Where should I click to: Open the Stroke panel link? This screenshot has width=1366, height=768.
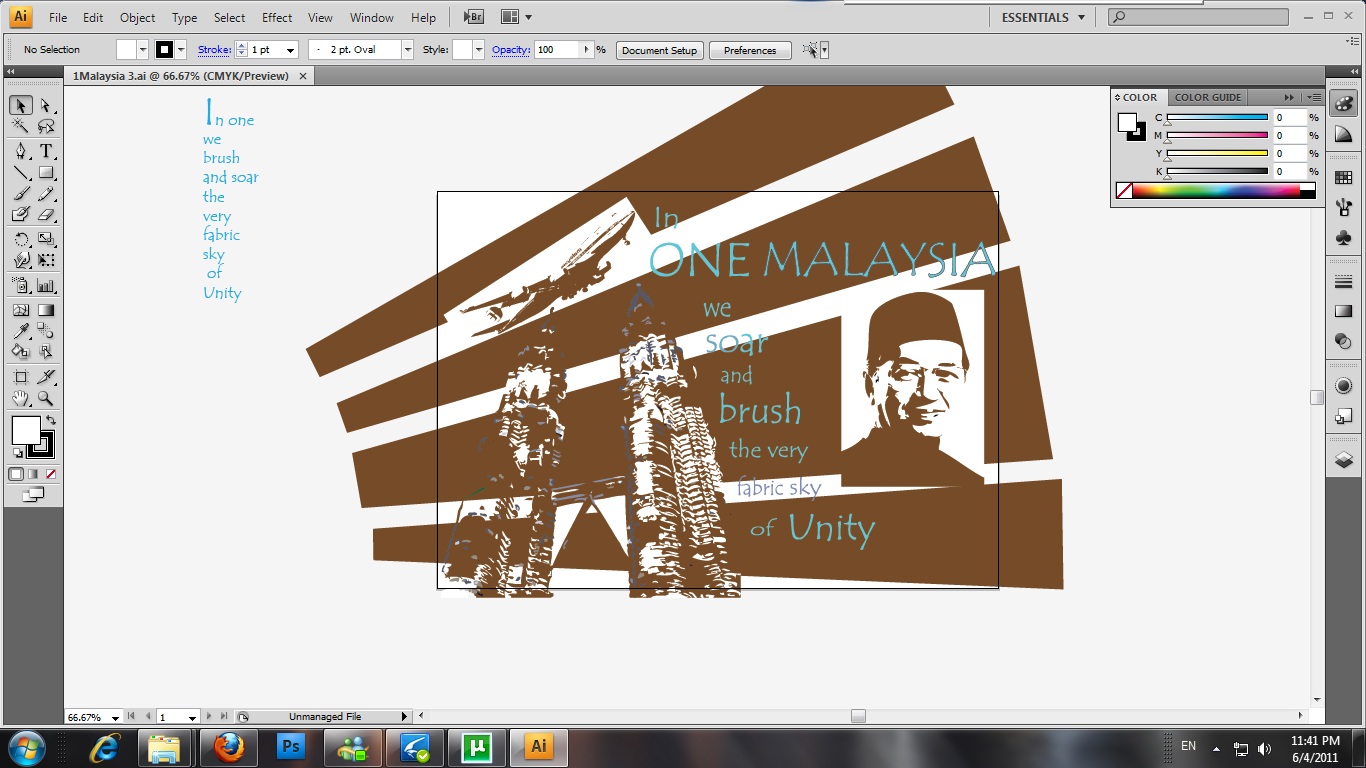214,49
